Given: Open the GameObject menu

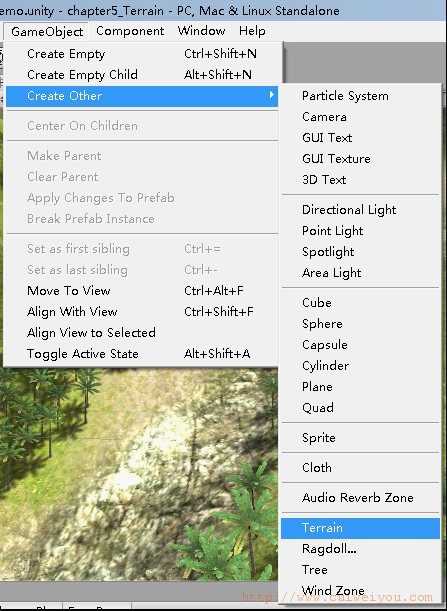Looking at the screenshot, I should point(47,31).
